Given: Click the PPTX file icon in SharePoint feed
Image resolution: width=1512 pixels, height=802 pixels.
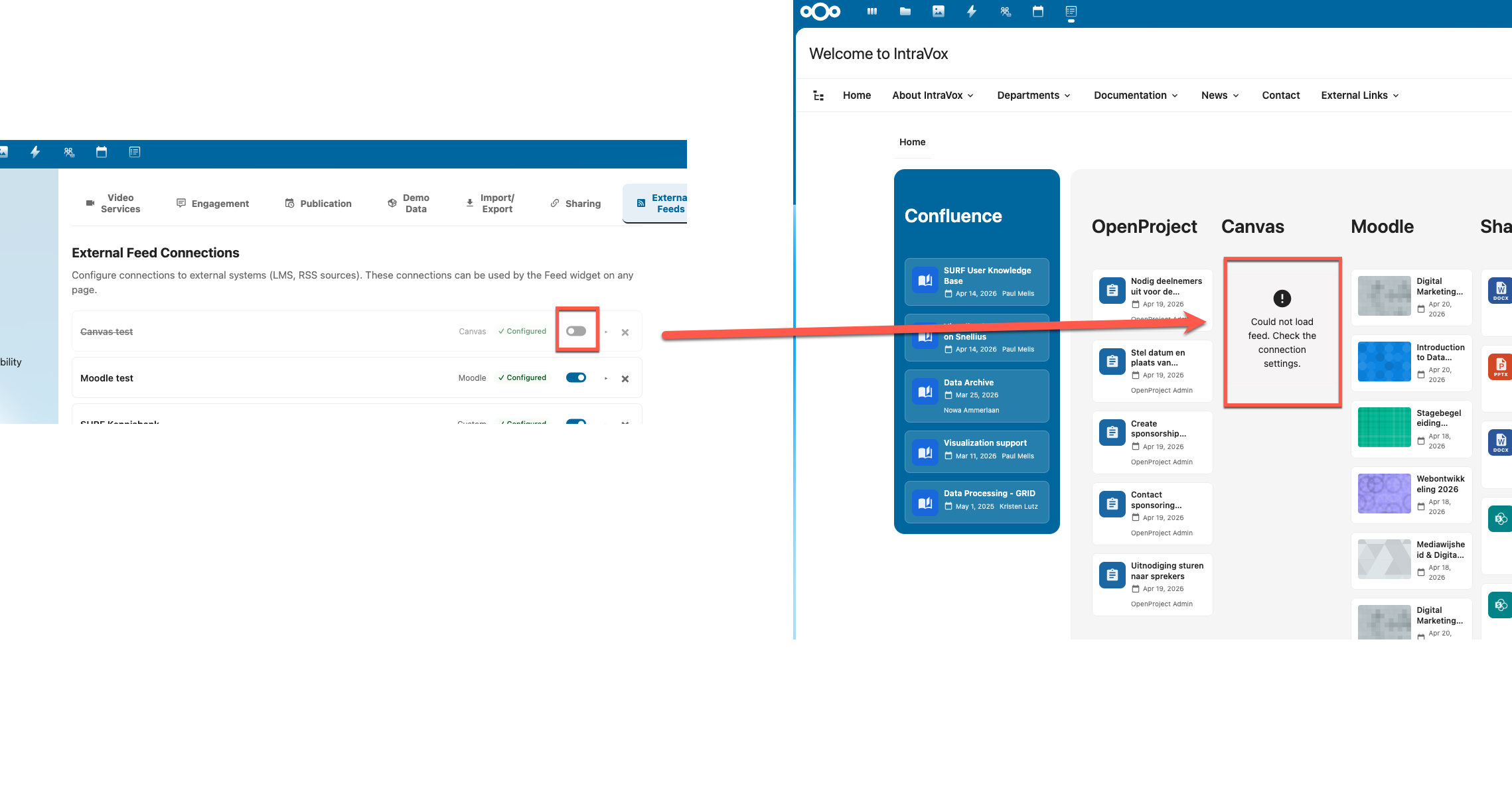Looking at the screenshot, I should pyautogui.click(x=1500, y=366).
